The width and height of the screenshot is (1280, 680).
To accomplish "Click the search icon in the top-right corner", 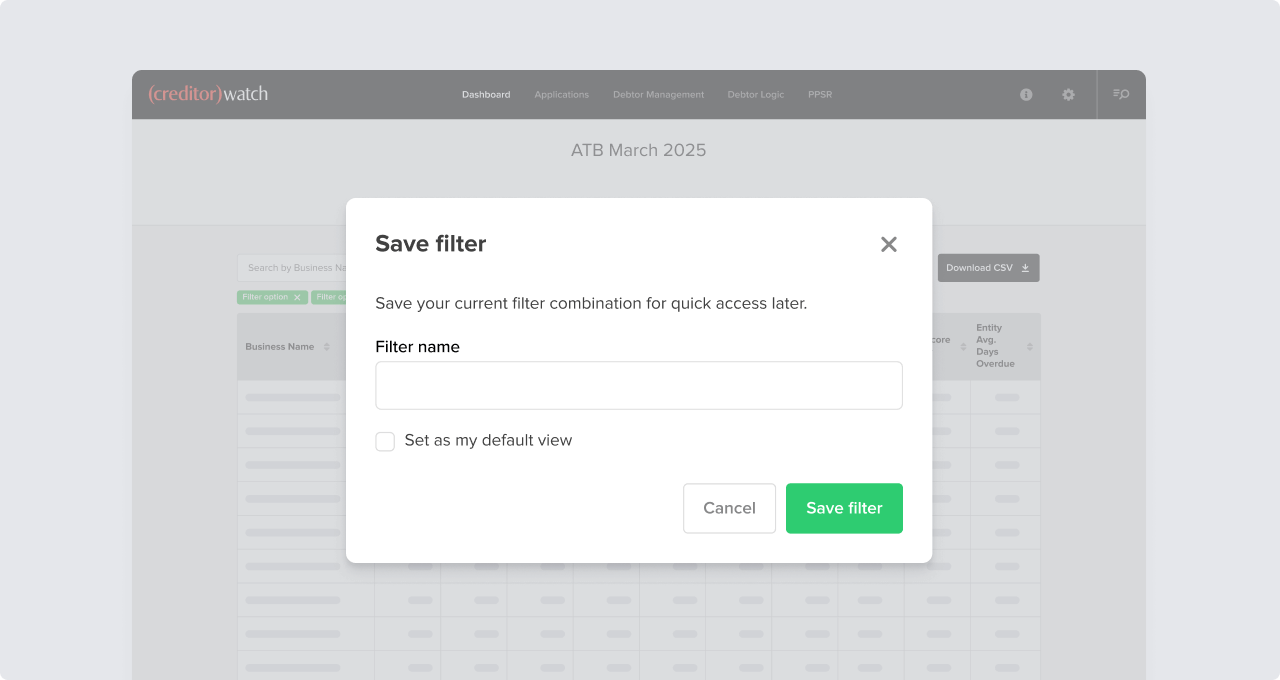I will [1121, 94].
